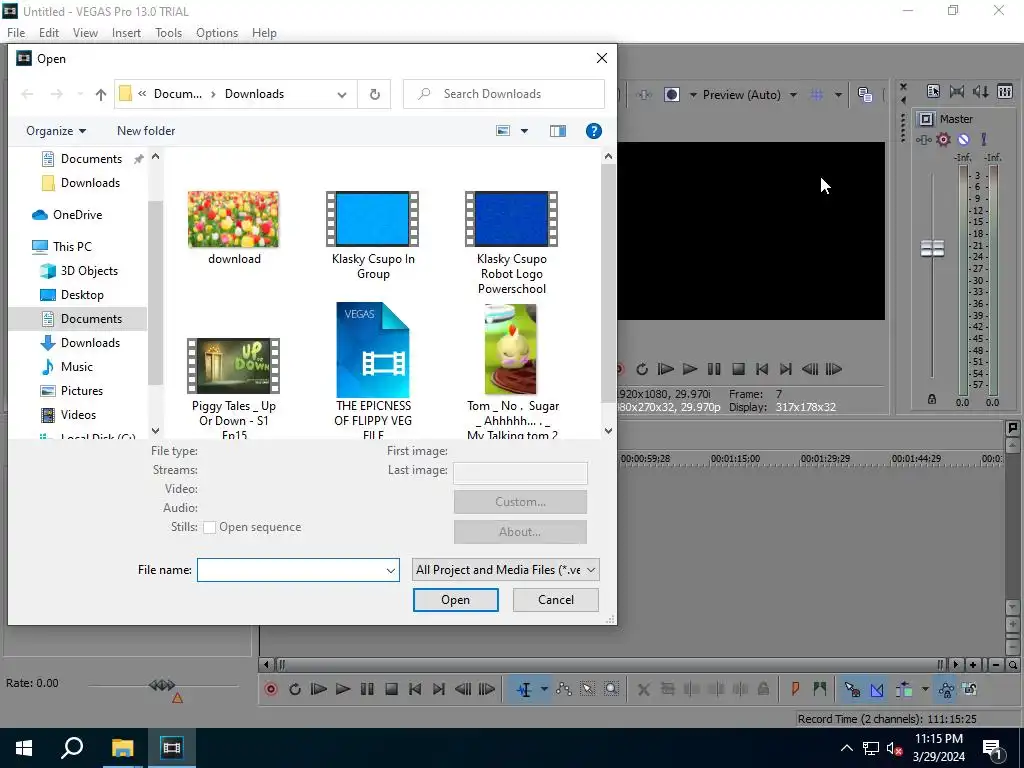Open the Options menu
Viewport: 1024px width, 768px height.
[x=217, y=33]
